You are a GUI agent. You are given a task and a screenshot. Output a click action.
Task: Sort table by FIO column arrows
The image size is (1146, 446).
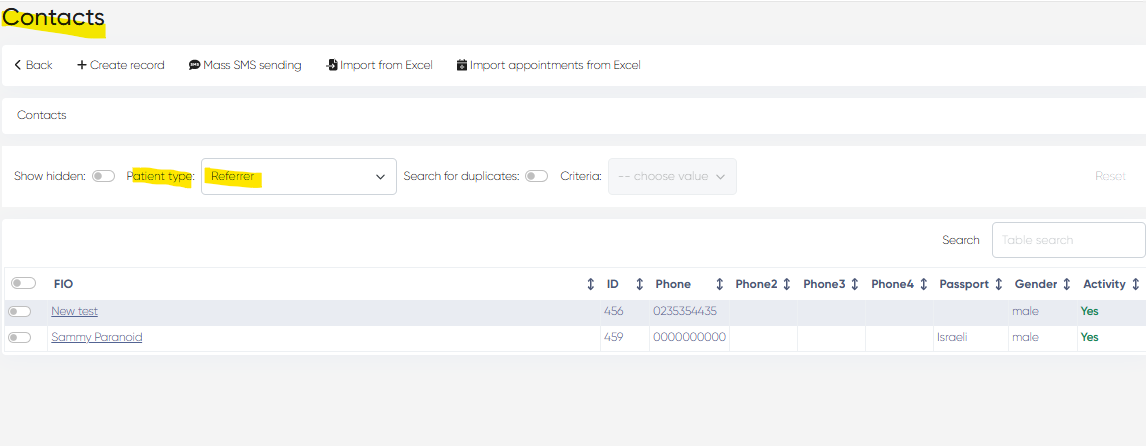pyautogui.click(x=590, y=284)
